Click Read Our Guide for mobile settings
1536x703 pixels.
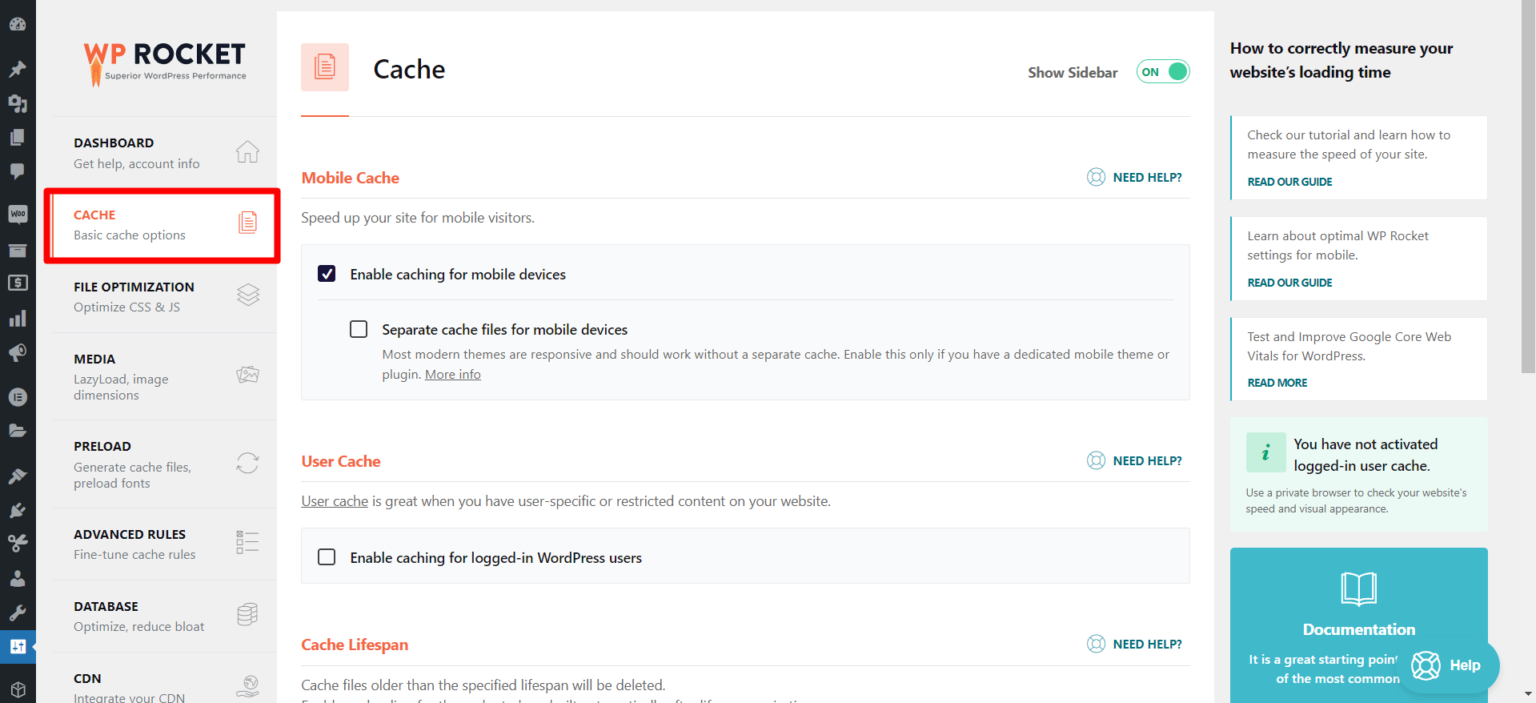[1289, 282]
